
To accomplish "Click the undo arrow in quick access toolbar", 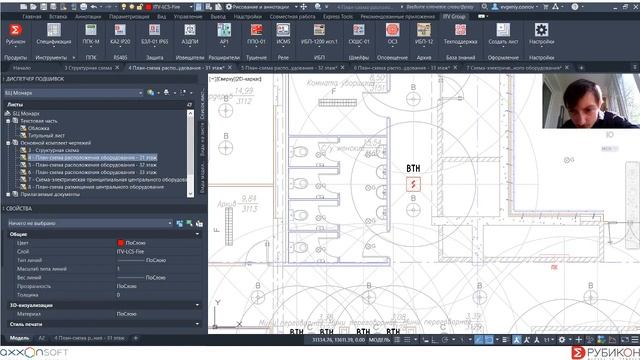I will (94, 7).
